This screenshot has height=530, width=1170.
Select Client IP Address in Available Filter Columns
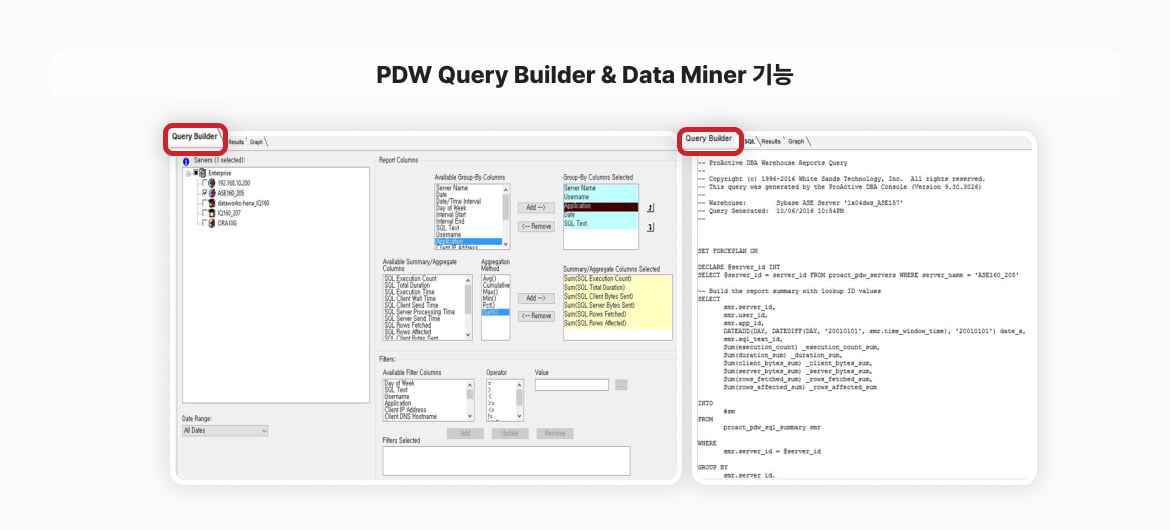tap(405, 410)
